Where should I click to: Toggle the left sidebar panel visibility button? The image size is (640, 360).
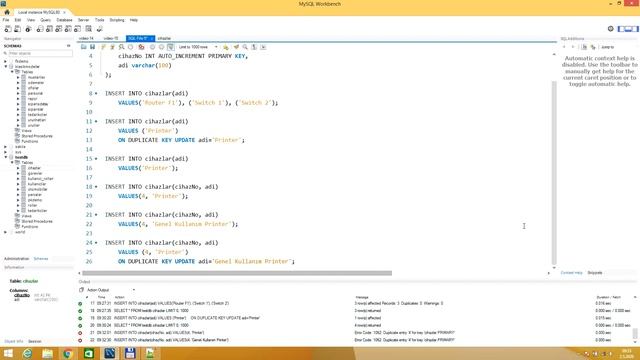click(621, 29)
